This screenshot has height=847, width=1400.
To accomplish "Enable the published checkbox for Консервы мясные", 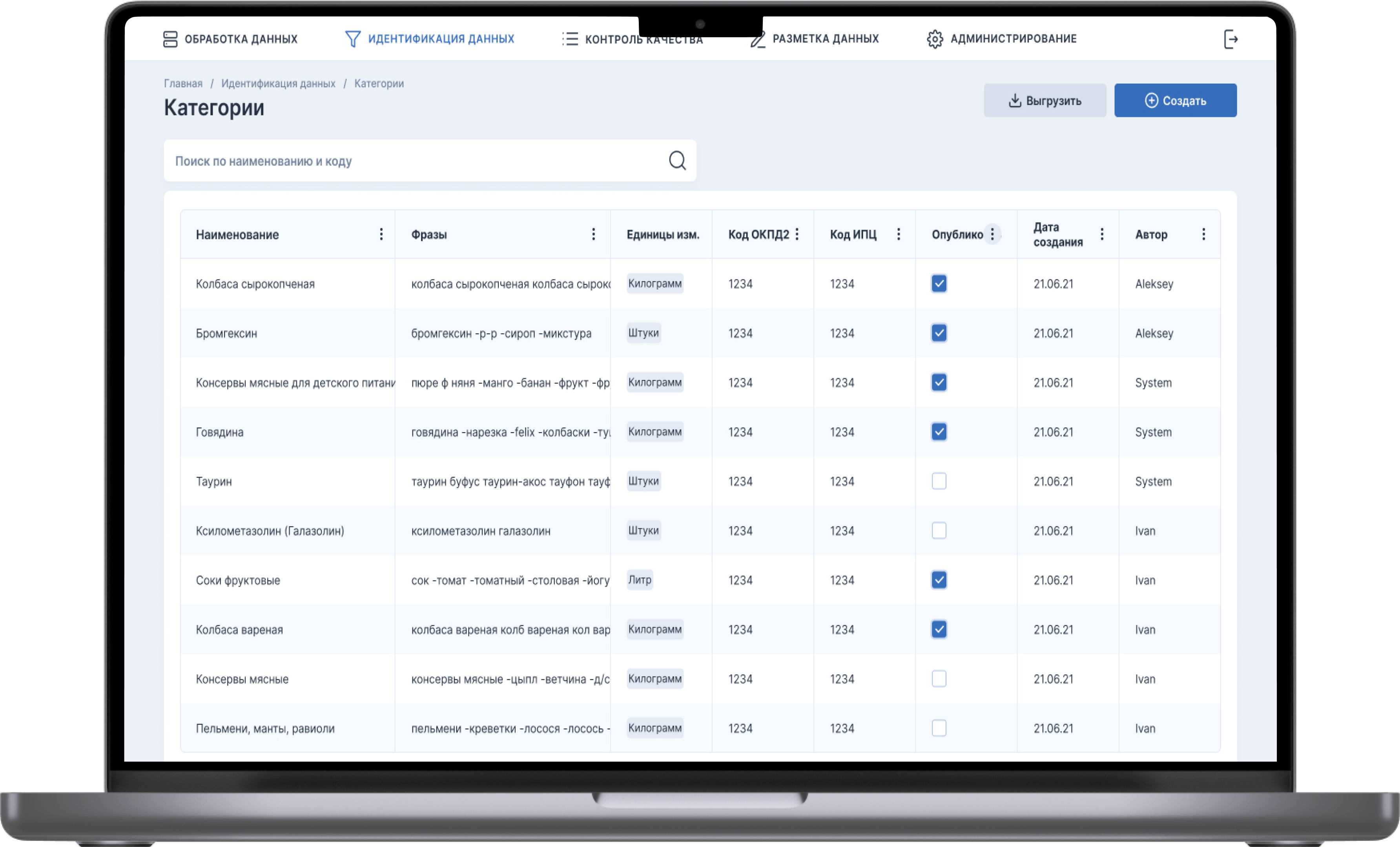I will (x=939, y=679).
